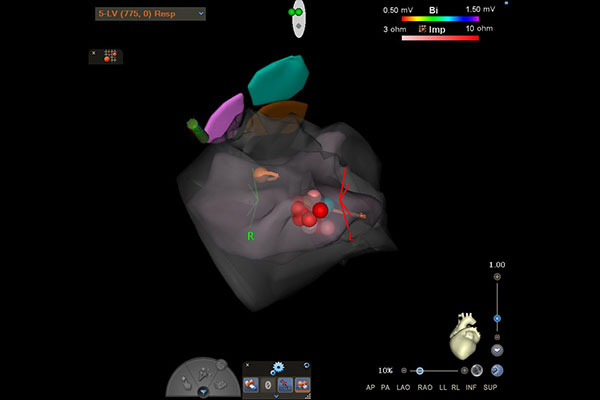
Task: Click the torso orientation icon at top
Action: pos(297,18)
